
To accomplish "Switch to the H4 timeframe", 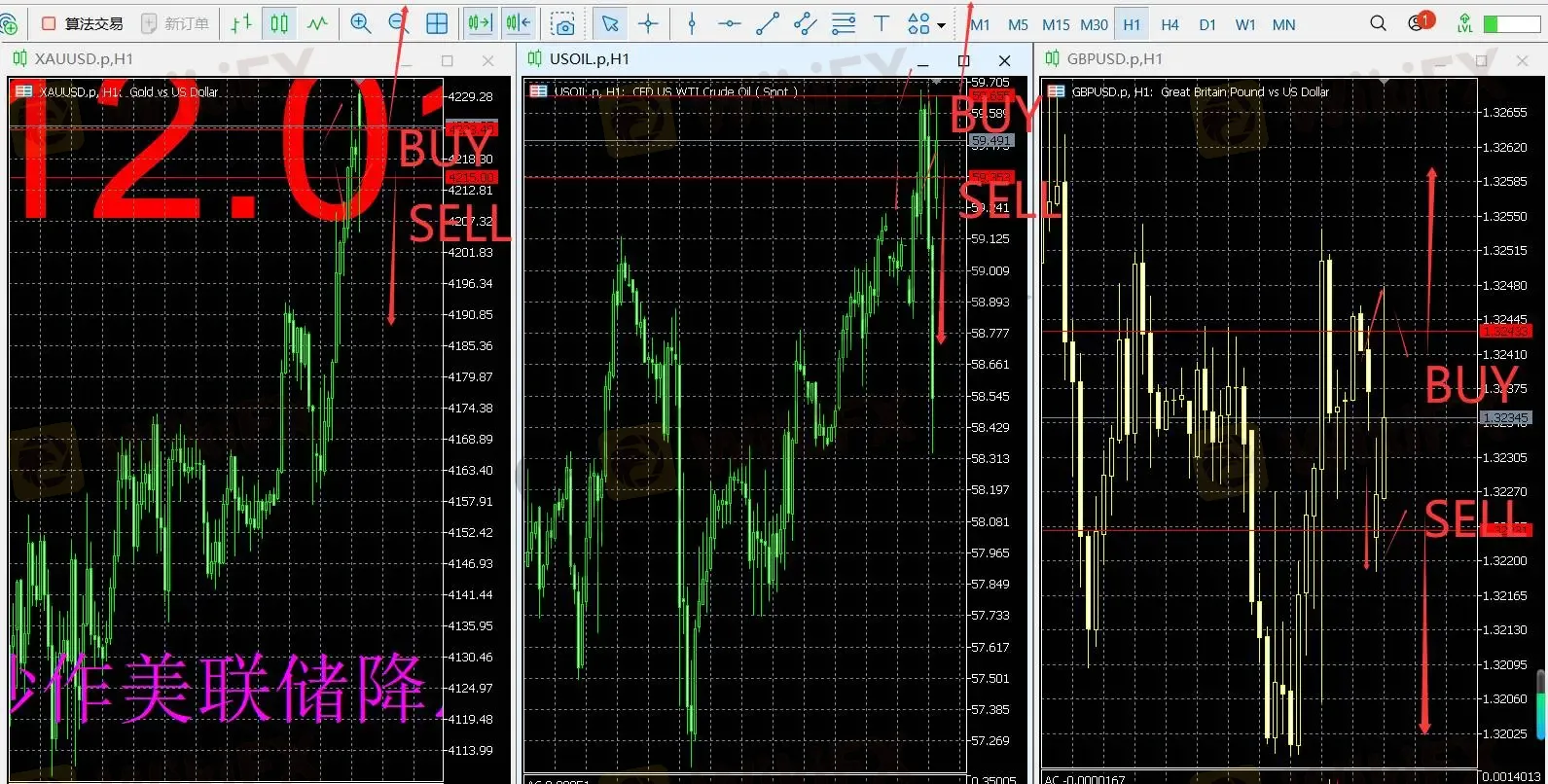I will click(1170, 24).
